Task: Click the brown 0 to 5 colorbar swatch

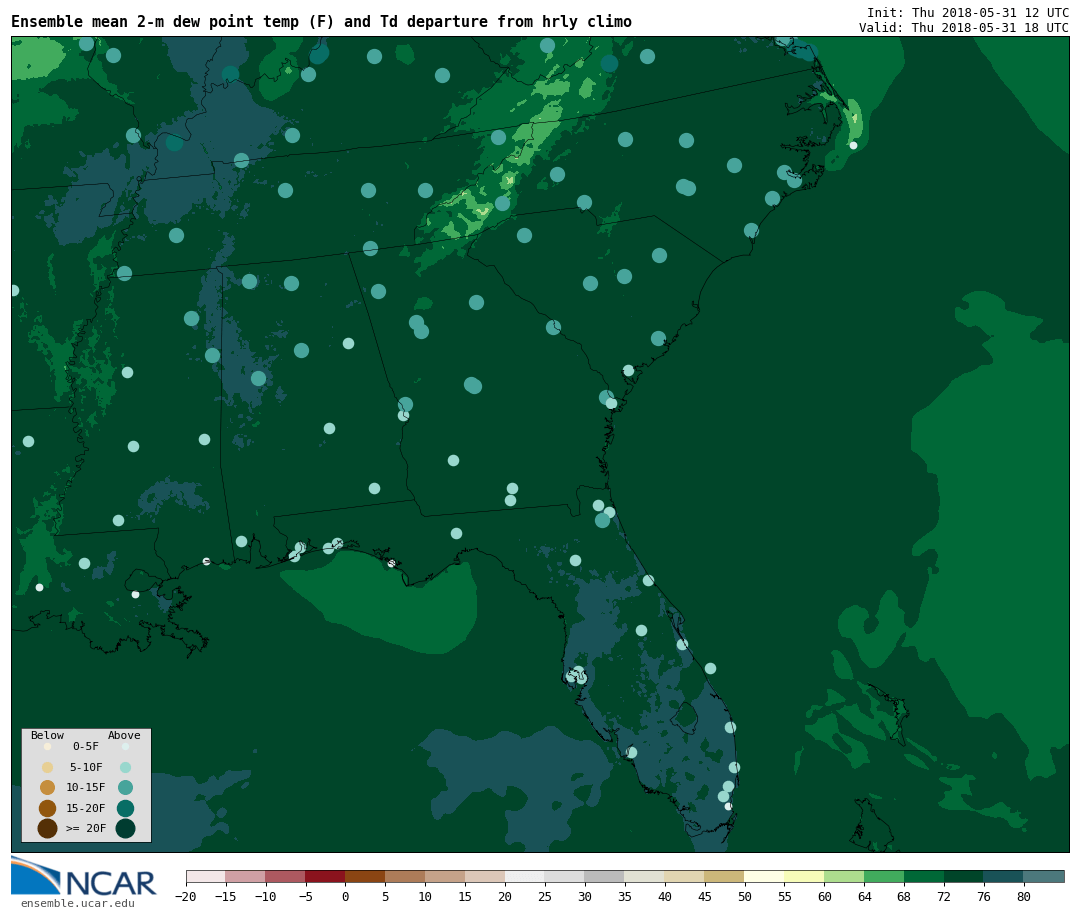Action: point(365,876)
